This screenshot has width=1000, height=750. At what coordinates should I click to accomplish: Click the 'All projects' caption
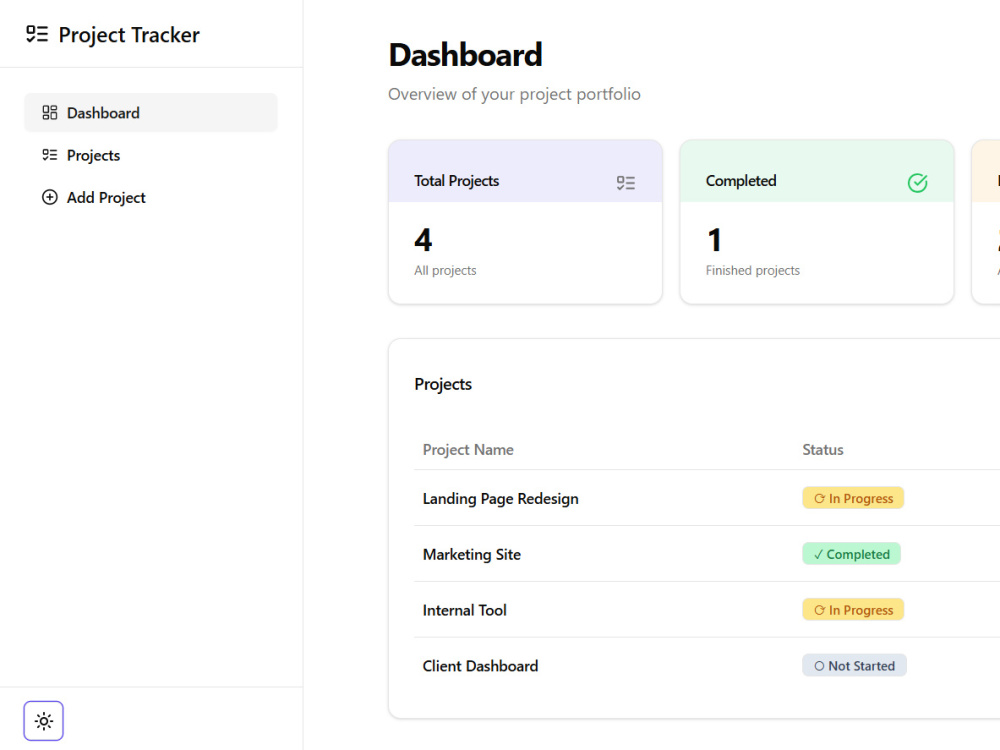click(445, 270)
